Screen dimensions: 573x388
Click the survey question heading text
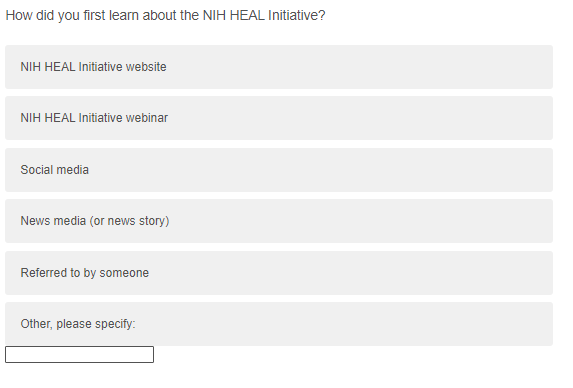pos(165,15)
